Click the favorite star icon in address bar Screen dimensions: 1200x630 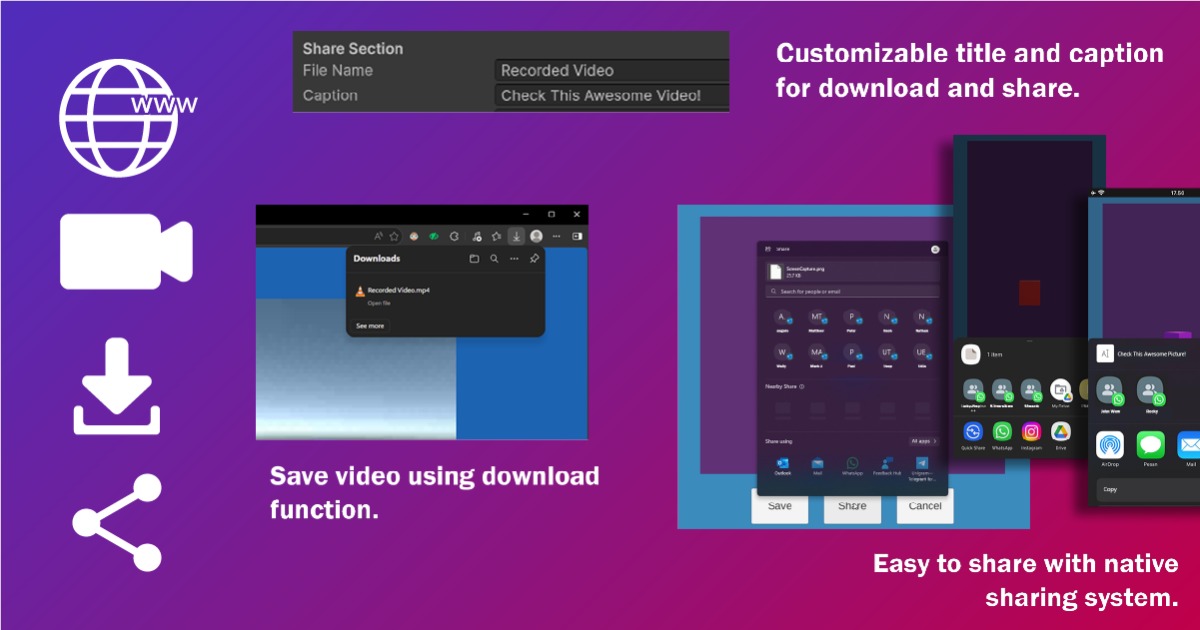tap(394, 236)
